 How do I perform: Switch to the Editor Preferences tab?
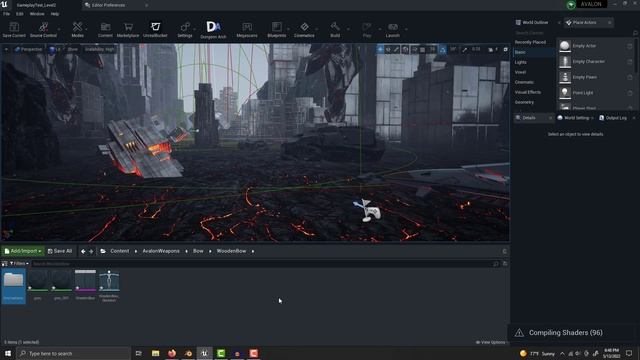point(108,5)
